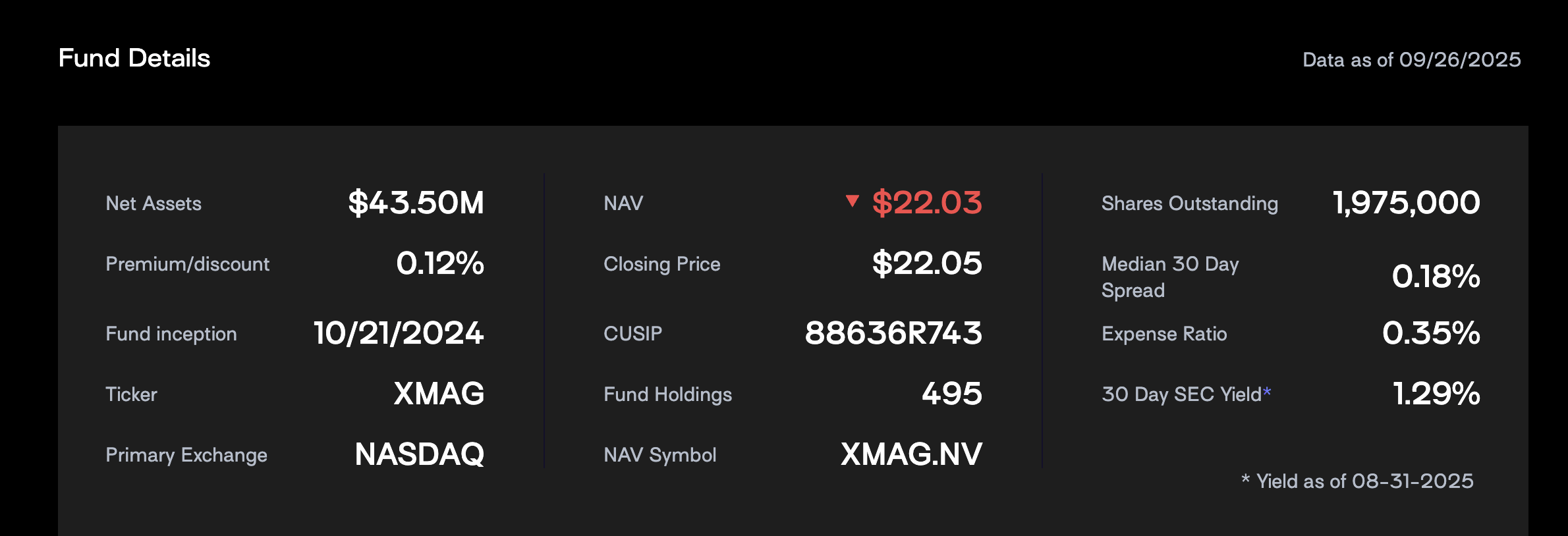This screenshot has width=1568, height=536.
Task: Click the Median 30 Day Spread label
Action: pyautogui.click(x=1170, y=277)
